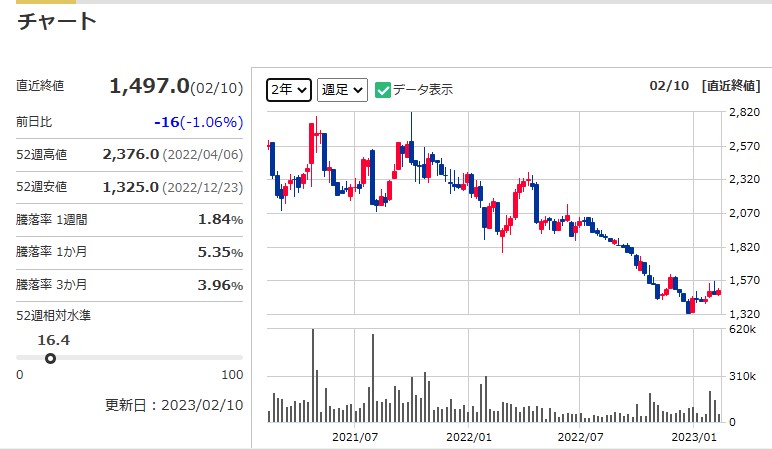Click the 騰落率 1週間 value 1.84%

point(221,219)
